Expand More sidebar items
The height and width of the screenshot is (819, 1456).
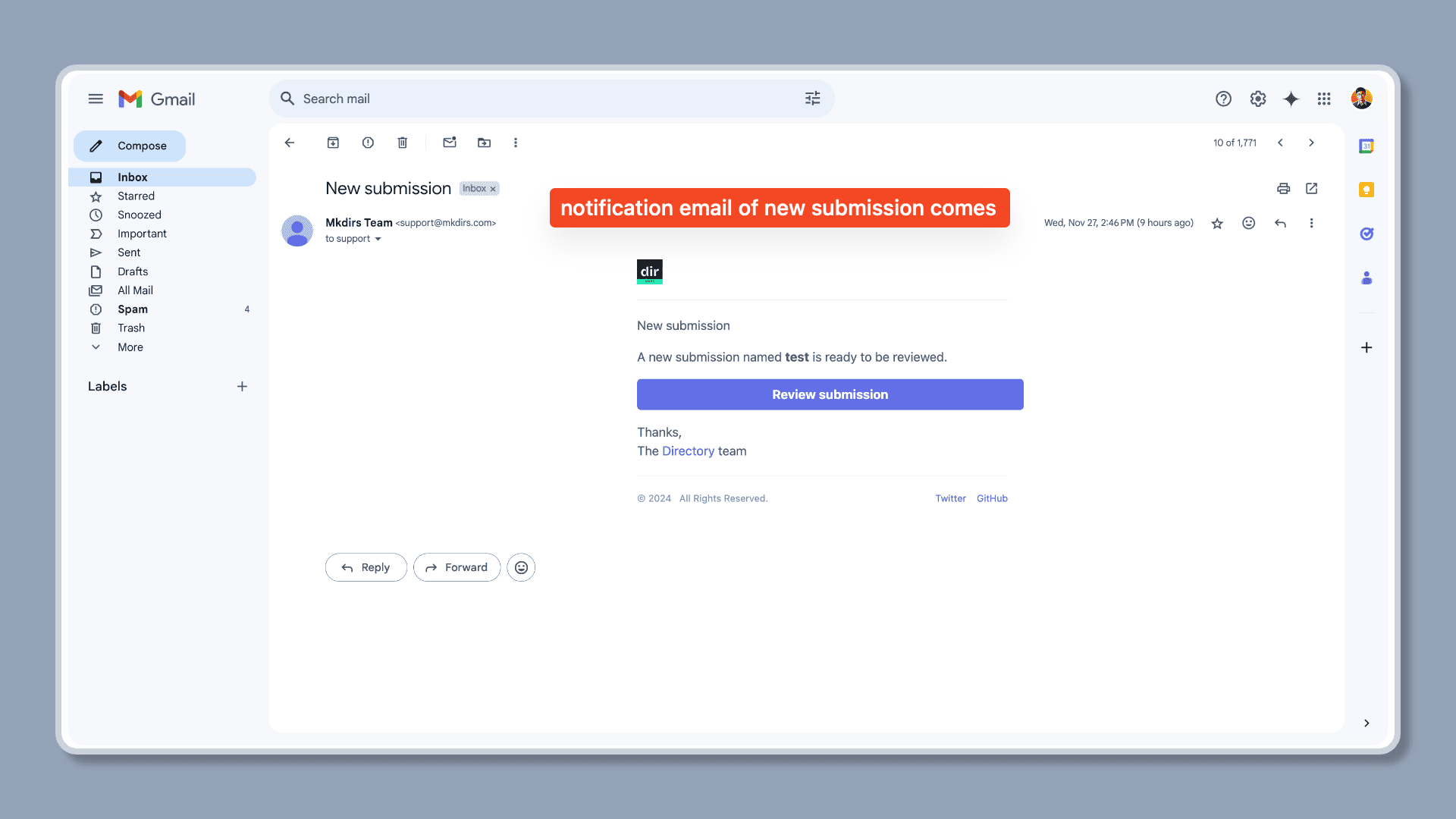coord(130,347)
